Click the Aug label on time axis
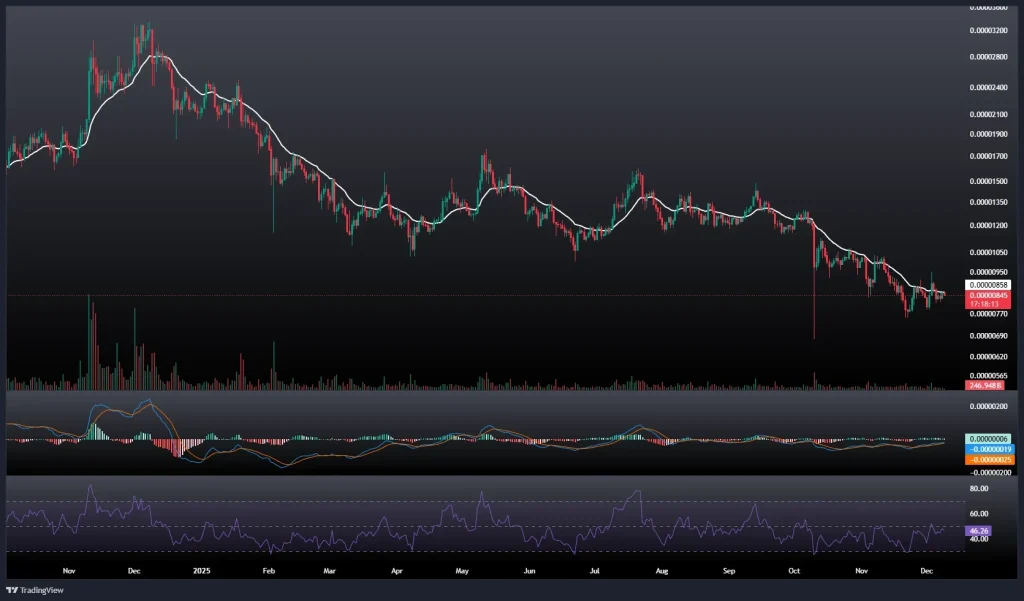 661,571
